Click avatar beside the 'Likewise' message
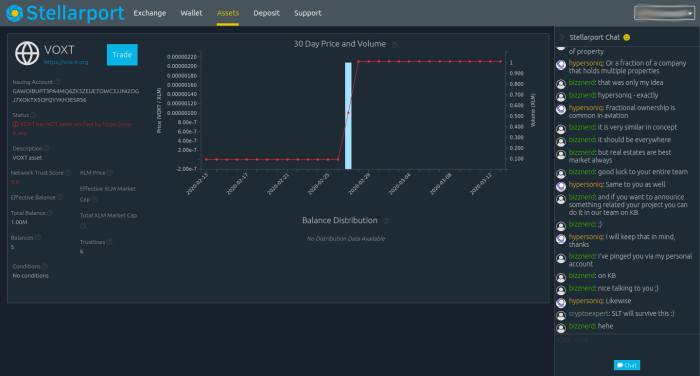 pyautogui.click(x=561, y=303)
